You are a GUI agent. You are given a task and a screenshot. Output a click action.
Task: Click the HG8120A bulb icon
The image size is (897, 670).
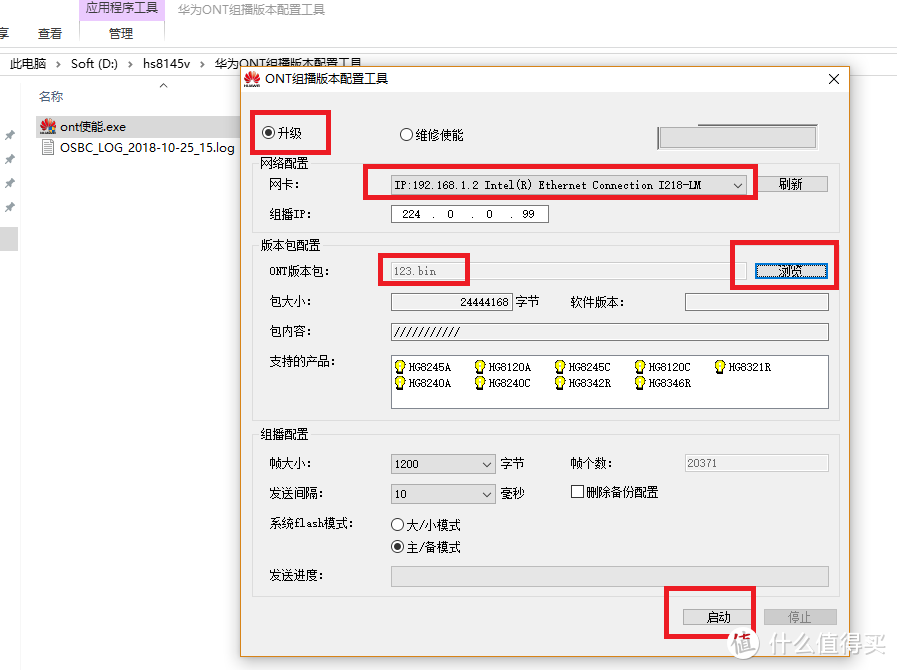tap(480, 366)
